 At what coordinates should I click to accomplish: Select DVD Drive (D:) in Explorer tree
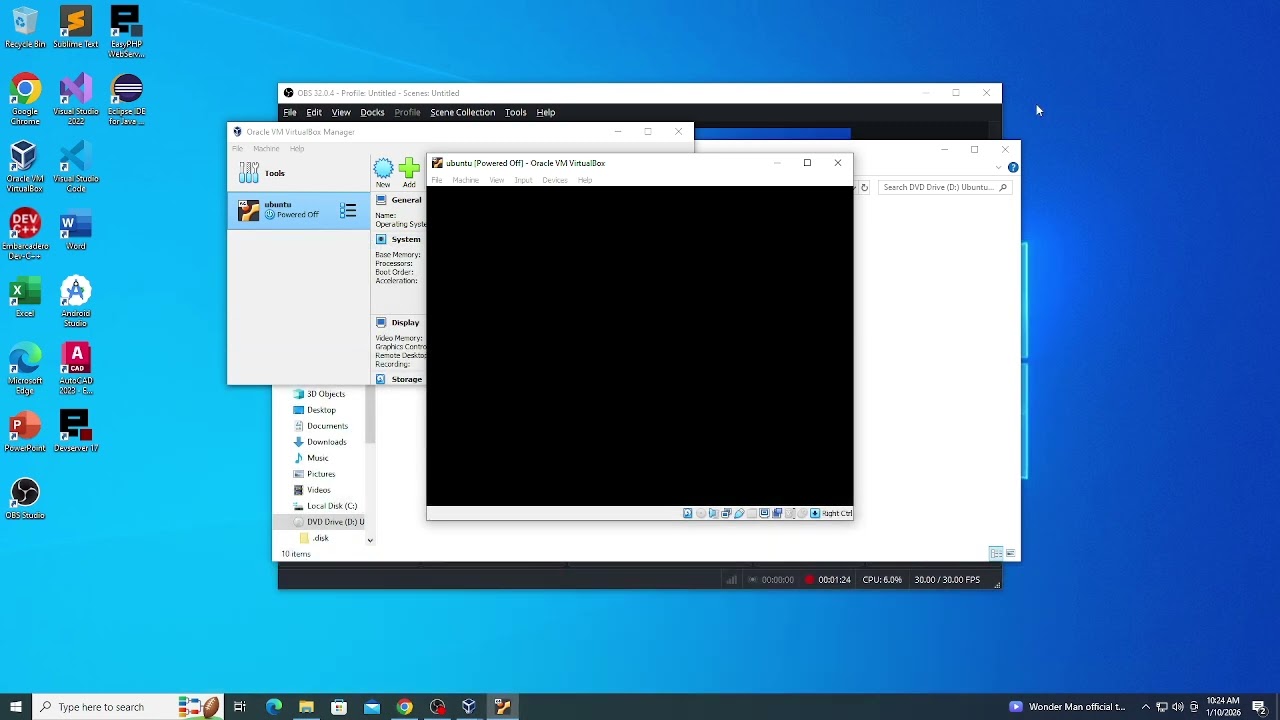[320, 522]
